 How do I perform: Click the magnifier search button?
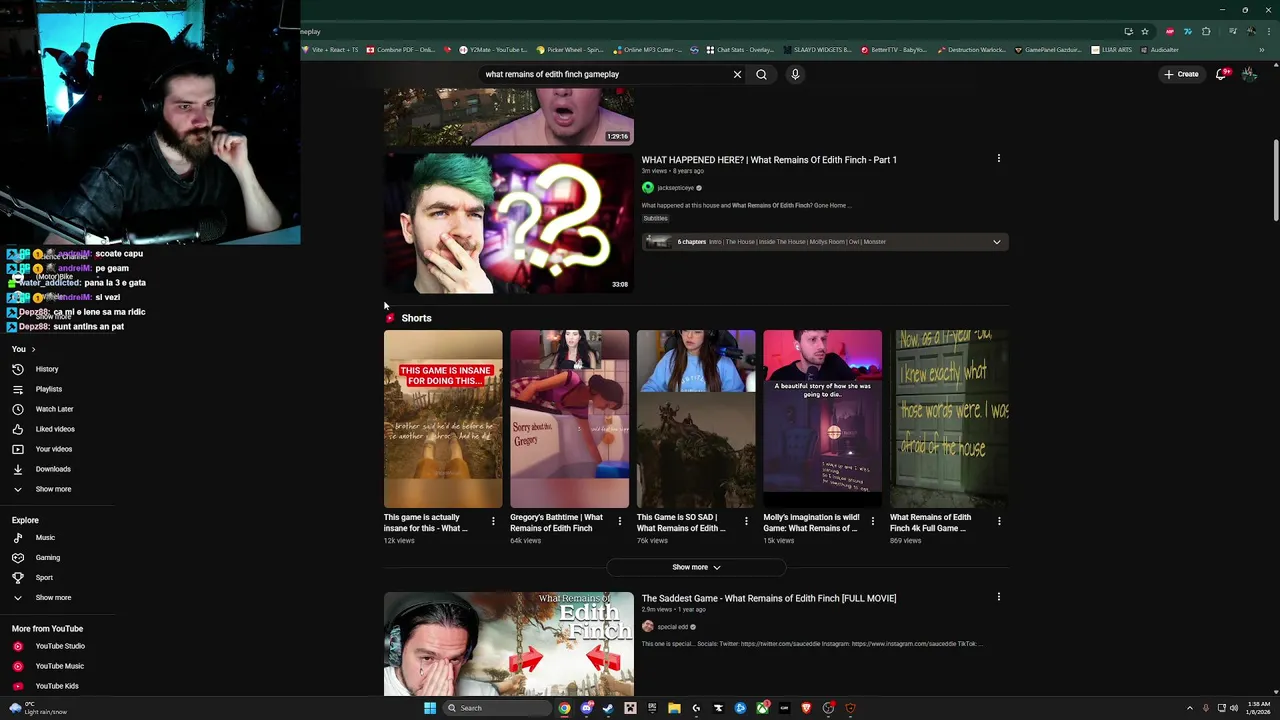point(761,74)
